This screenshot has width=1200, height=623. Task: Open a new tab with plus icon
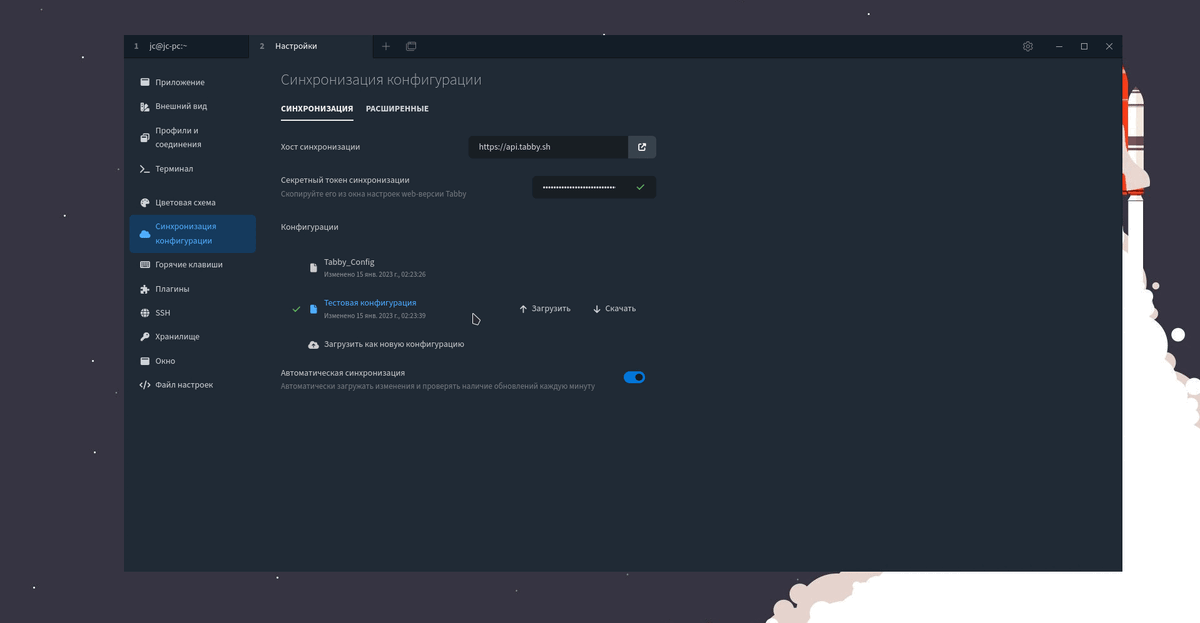386,46
